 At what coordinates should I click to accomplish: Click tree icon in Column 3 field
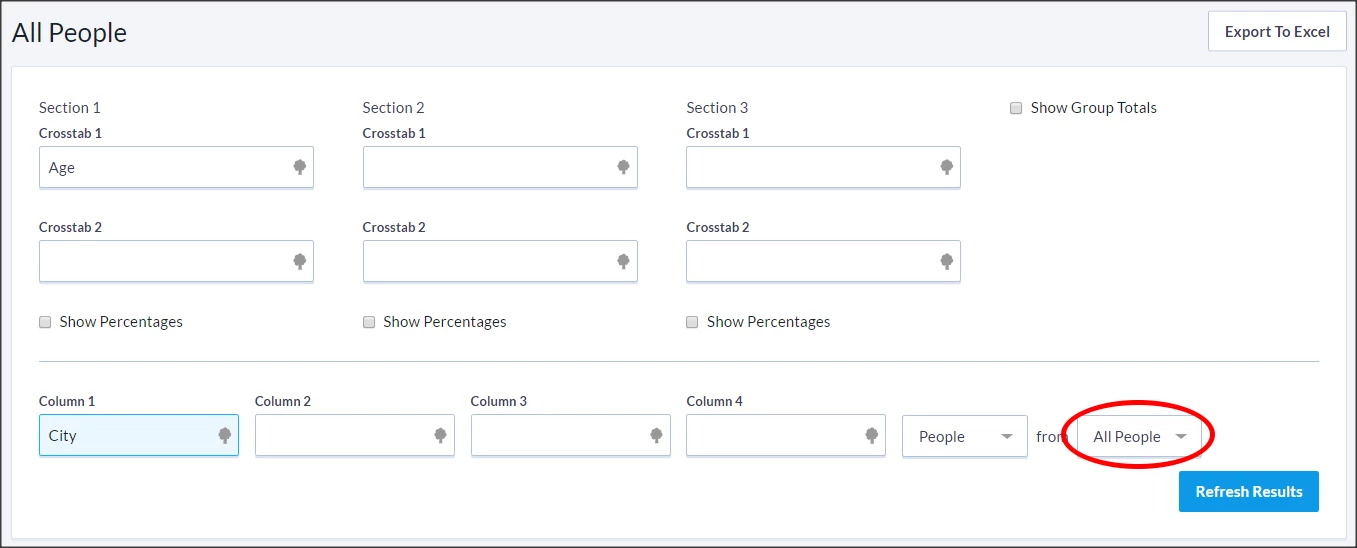point(656,435)
